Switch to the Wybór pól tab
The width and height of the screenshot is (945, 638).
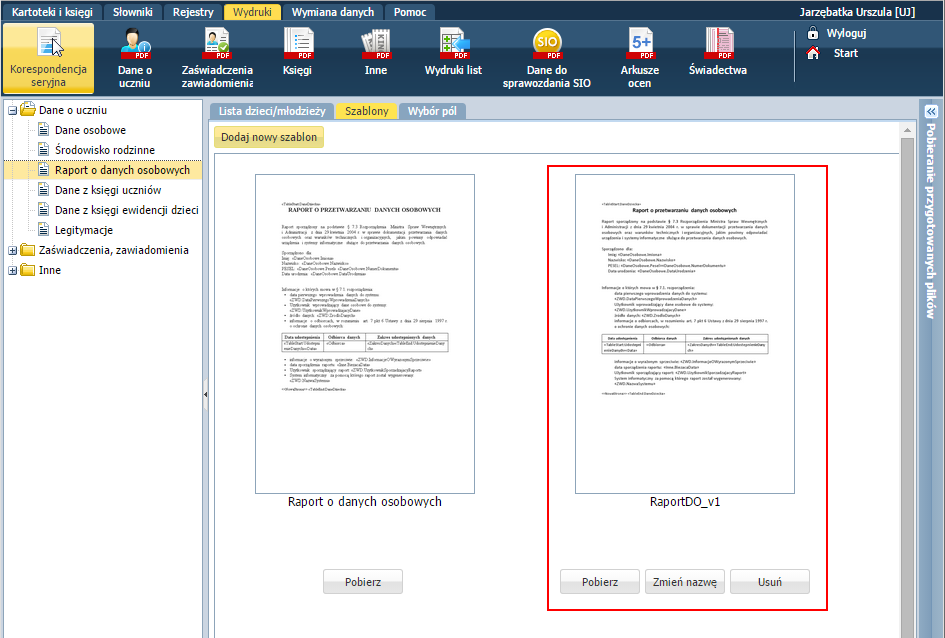click(x=432, y=111)
